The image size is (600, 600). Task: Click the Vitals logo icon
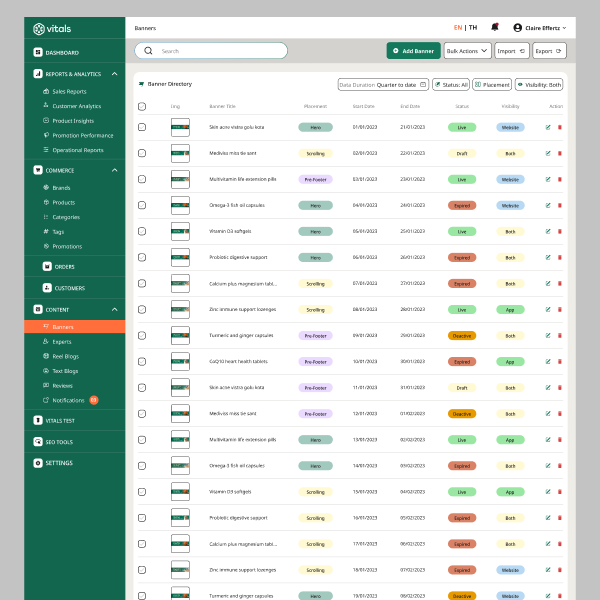click(39, 29)
